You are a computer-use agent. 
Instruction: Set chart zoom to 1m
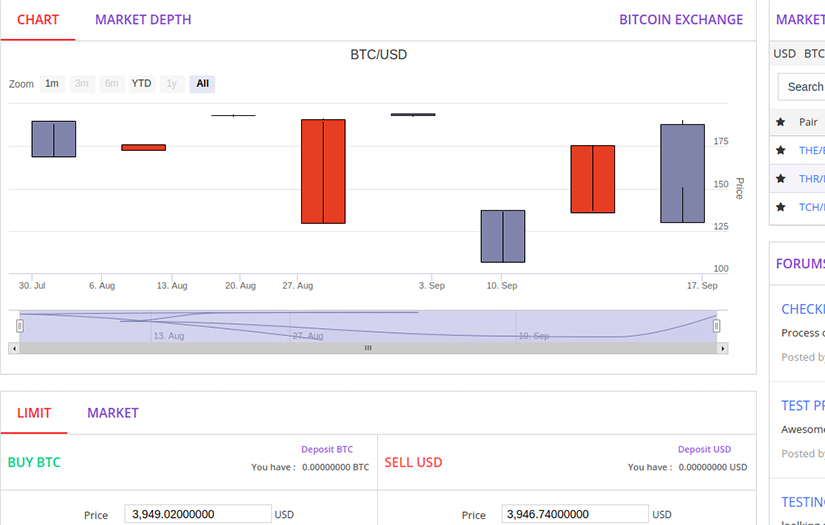tap(52, 84)
